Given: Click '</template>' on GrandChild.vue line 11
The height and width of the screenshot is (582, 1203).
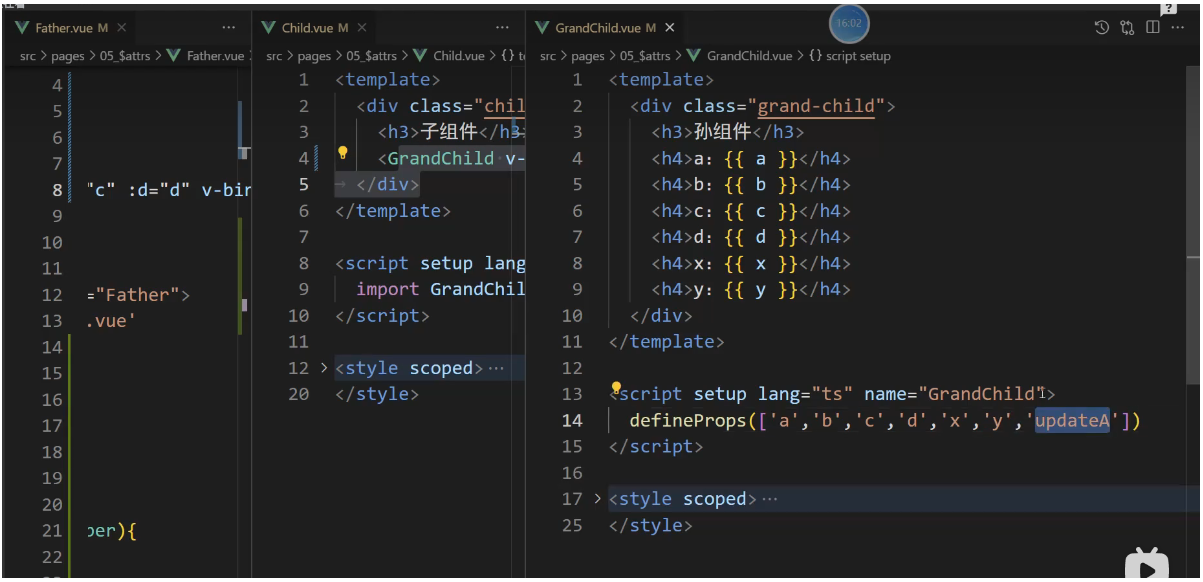Looking at the screenshot, I should 666,341.
